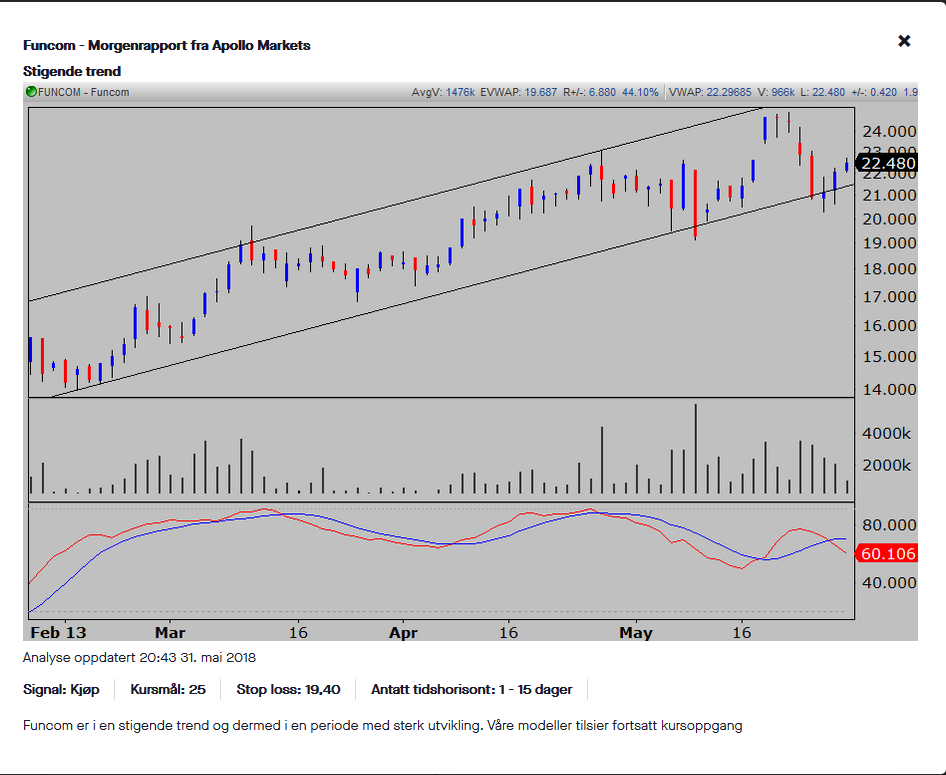
Task: Click the 'Mar' date label
Action: click(170, 633)
